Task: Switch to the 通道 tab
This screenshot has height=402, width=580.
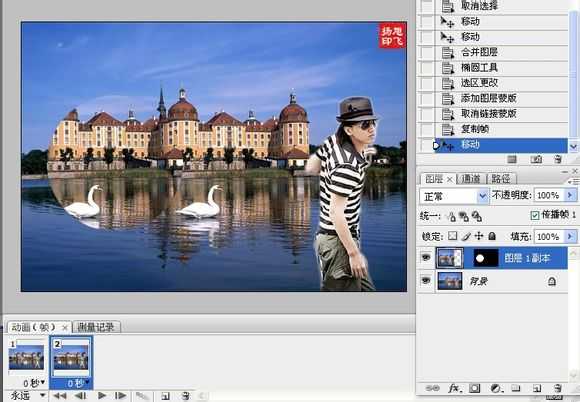Action: click(471, 179)
